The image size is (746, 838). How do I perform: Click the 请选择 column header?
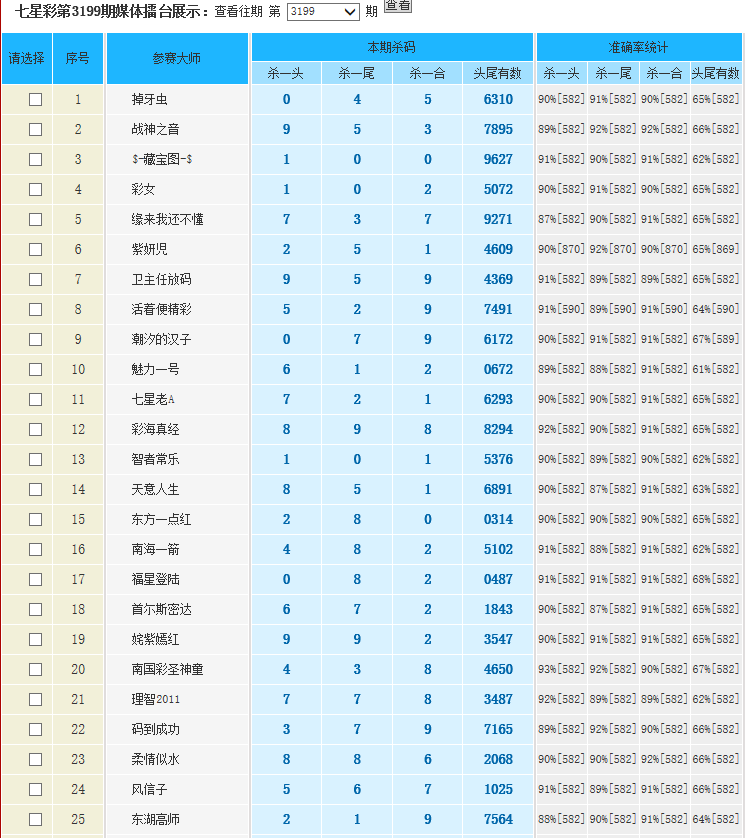click(x=27, y=59)
